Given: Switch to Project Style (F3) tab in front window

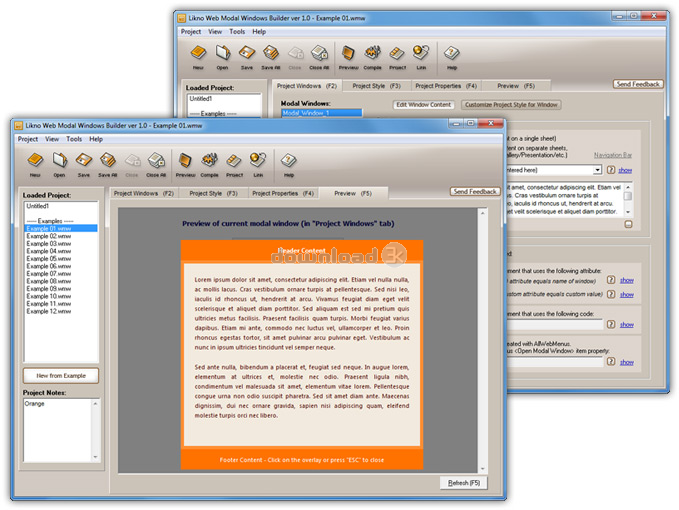Looking at the screenshot, I should click(208, 192).
